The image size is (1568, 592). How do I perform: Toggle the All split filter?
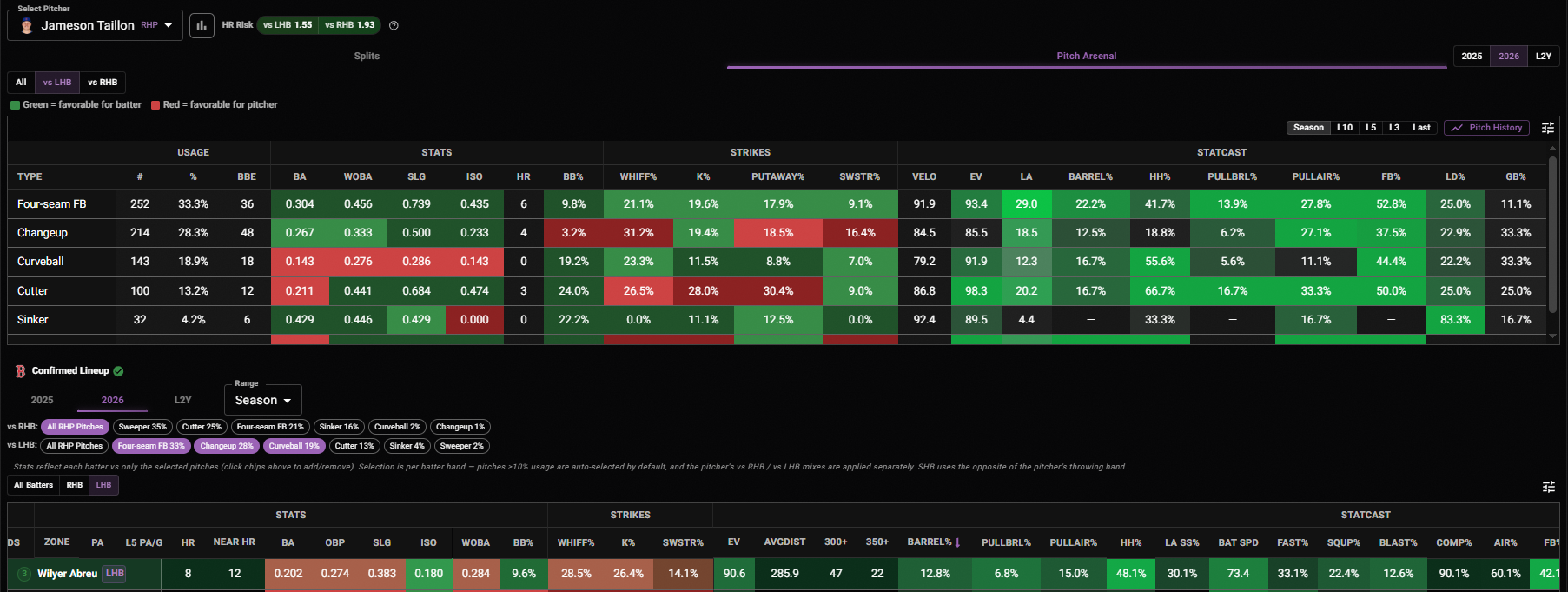[x=21, y=83]
